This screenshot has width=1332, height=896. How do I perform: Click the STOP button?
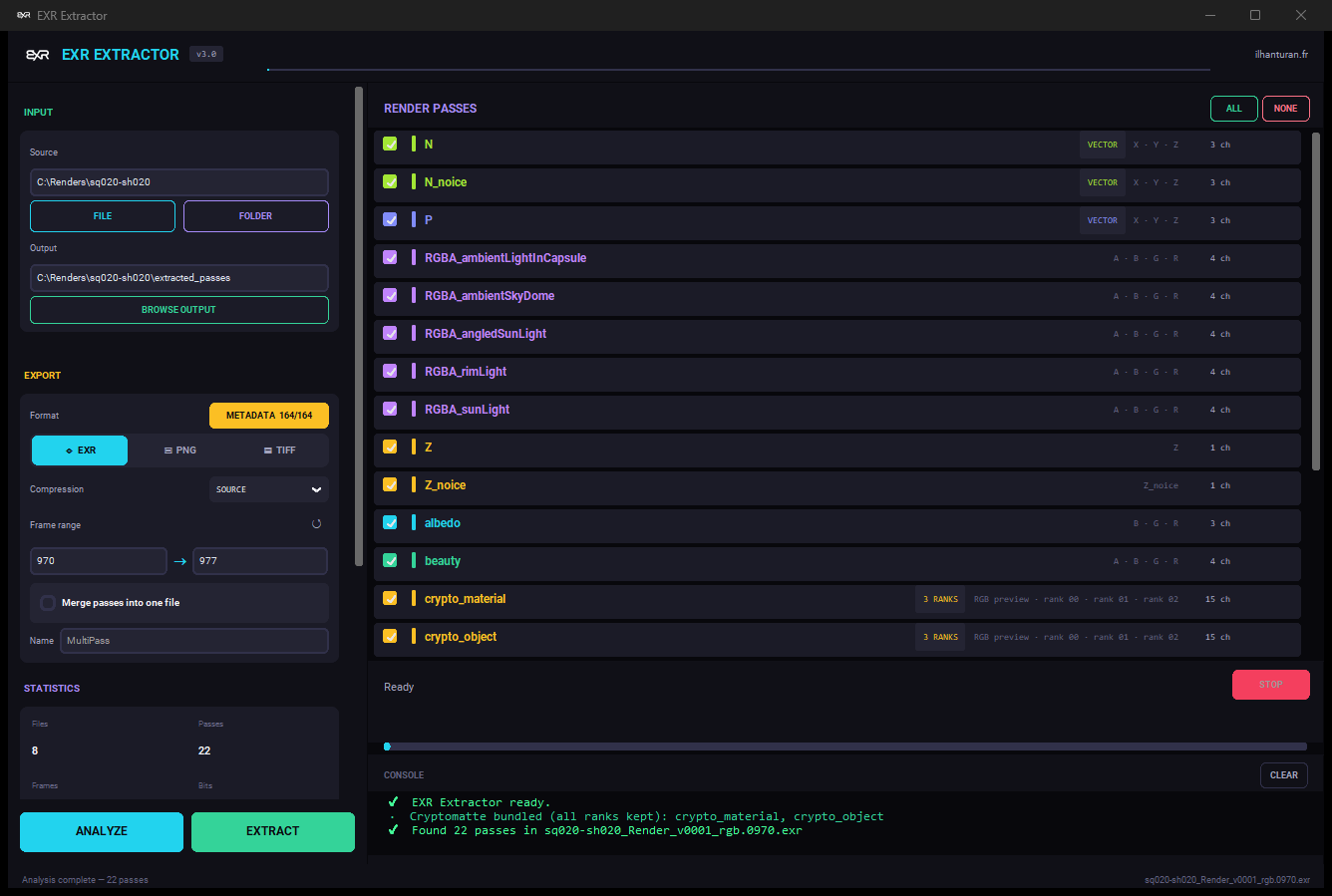point(1271,685)
